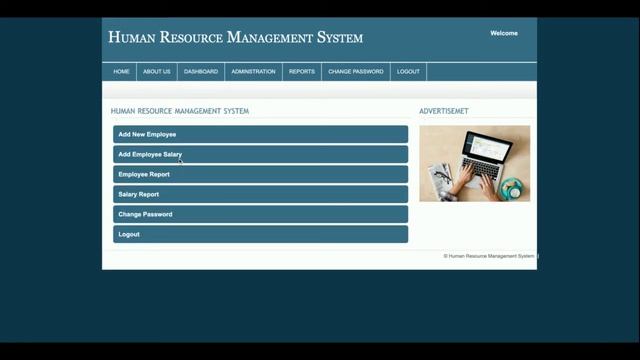
Task: Click the Human Resource Management System header title
Action: [x=236, y=37]
